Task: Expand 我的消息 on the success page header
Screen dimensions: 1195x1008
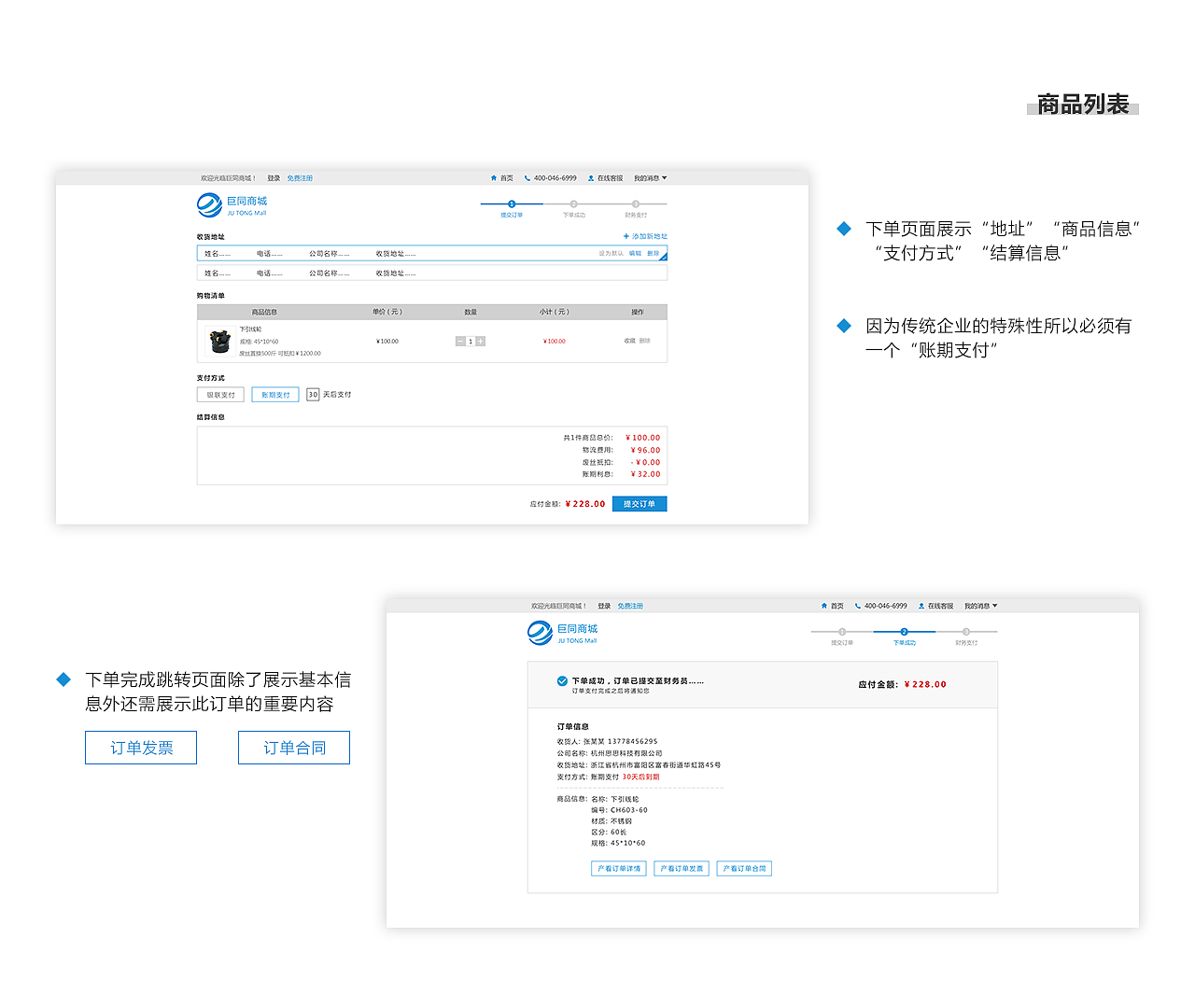Action: 978,605
